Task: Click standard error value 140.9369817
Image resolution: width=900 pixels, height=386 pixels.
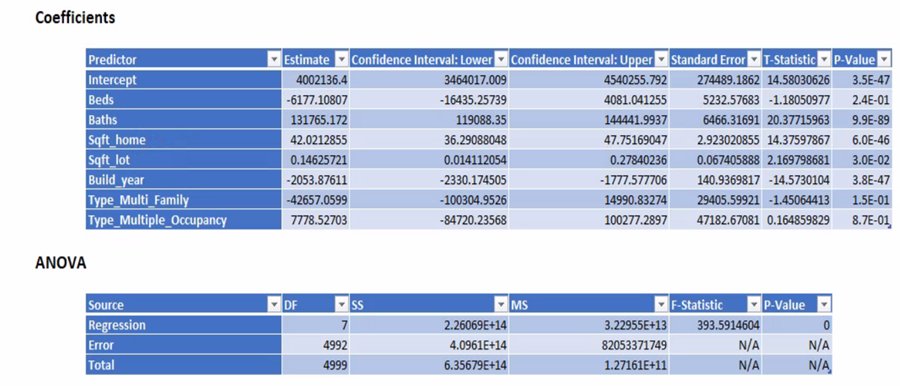Action: coord(716,180)
